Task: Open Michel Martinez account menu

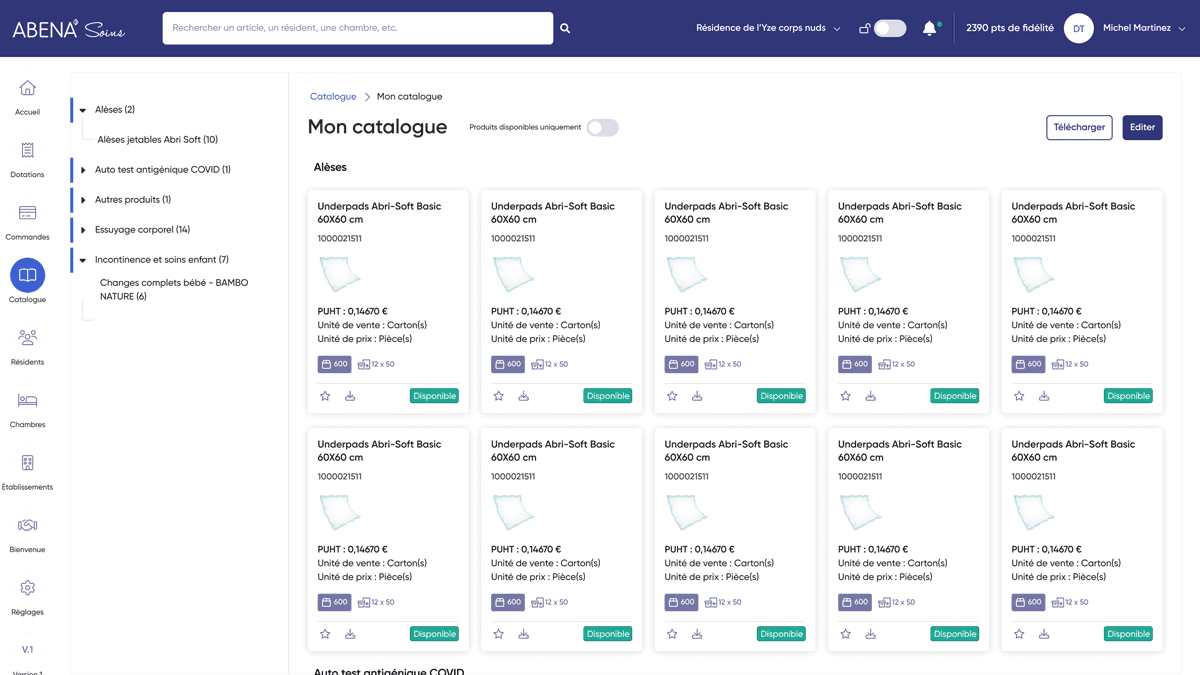Action: point(1144,28)
